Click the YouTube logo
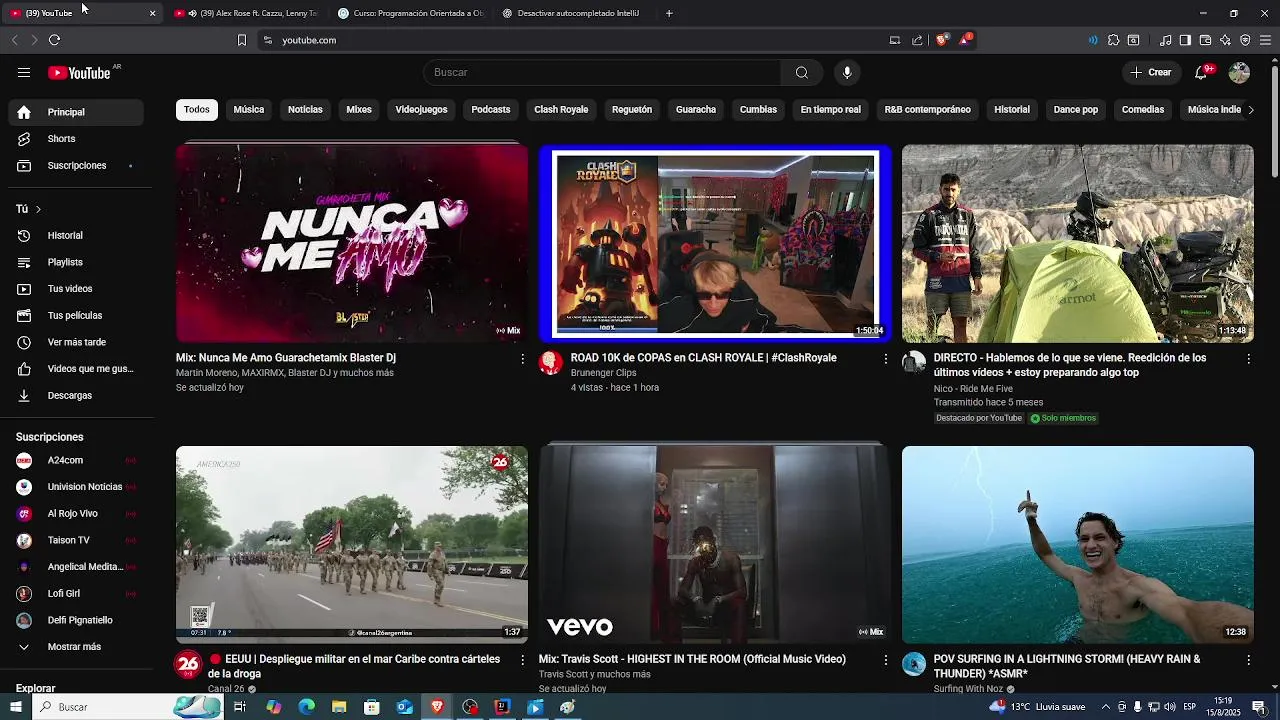 79,73
